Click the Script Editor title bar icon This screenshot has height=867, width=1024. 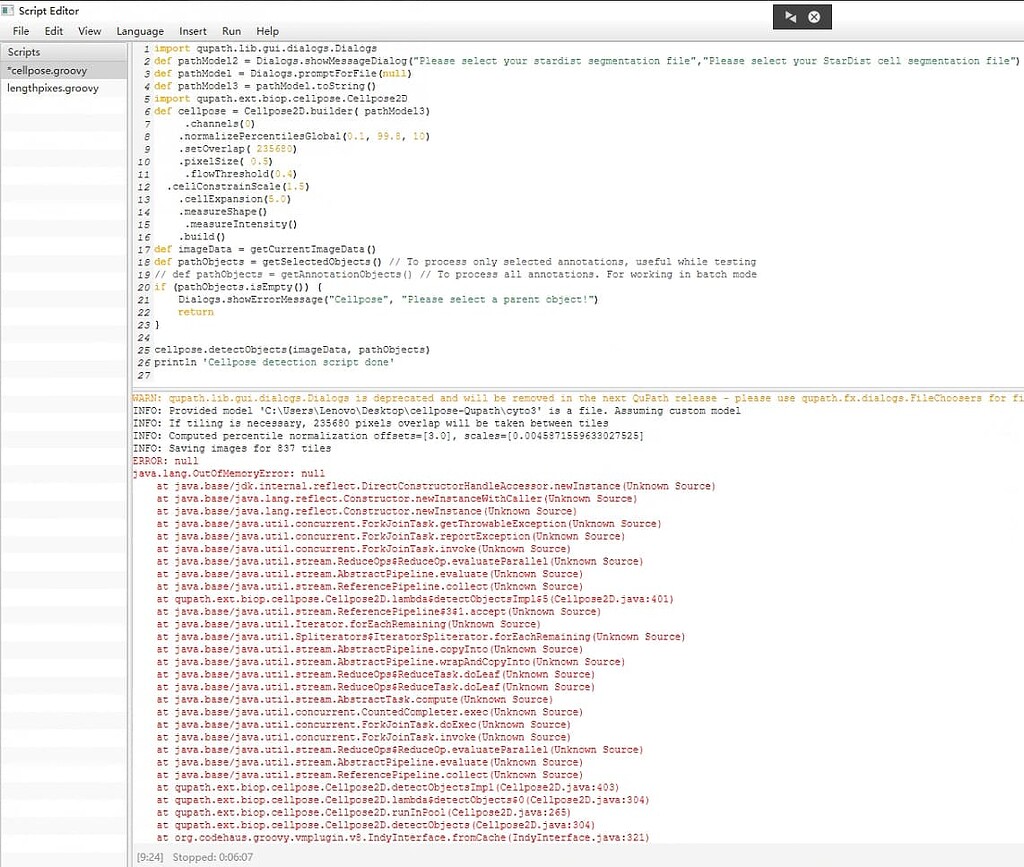(x=8, y=10)
